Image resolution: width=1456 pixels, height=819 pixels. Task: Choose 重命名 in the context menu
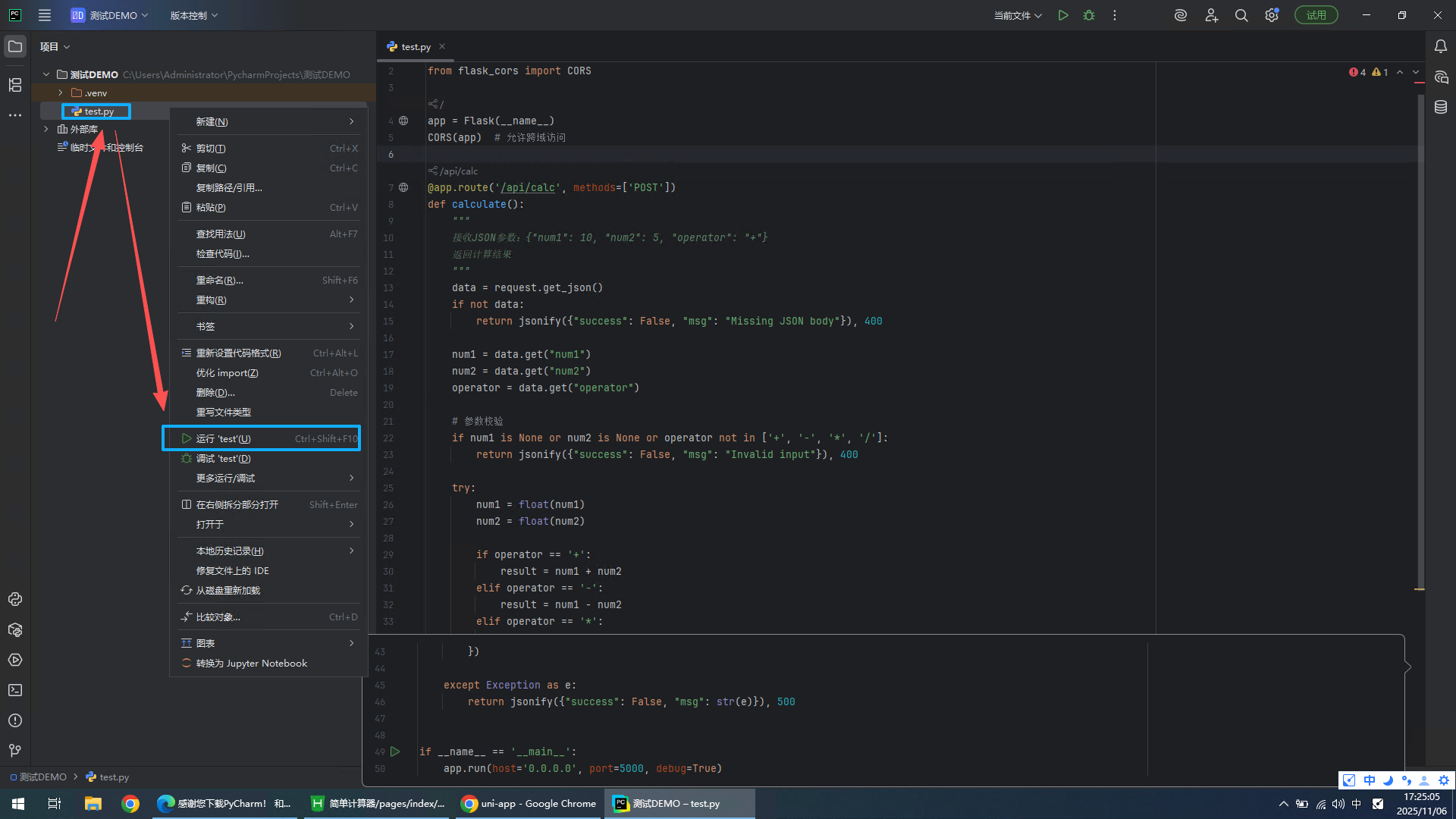tap(220, 280)
